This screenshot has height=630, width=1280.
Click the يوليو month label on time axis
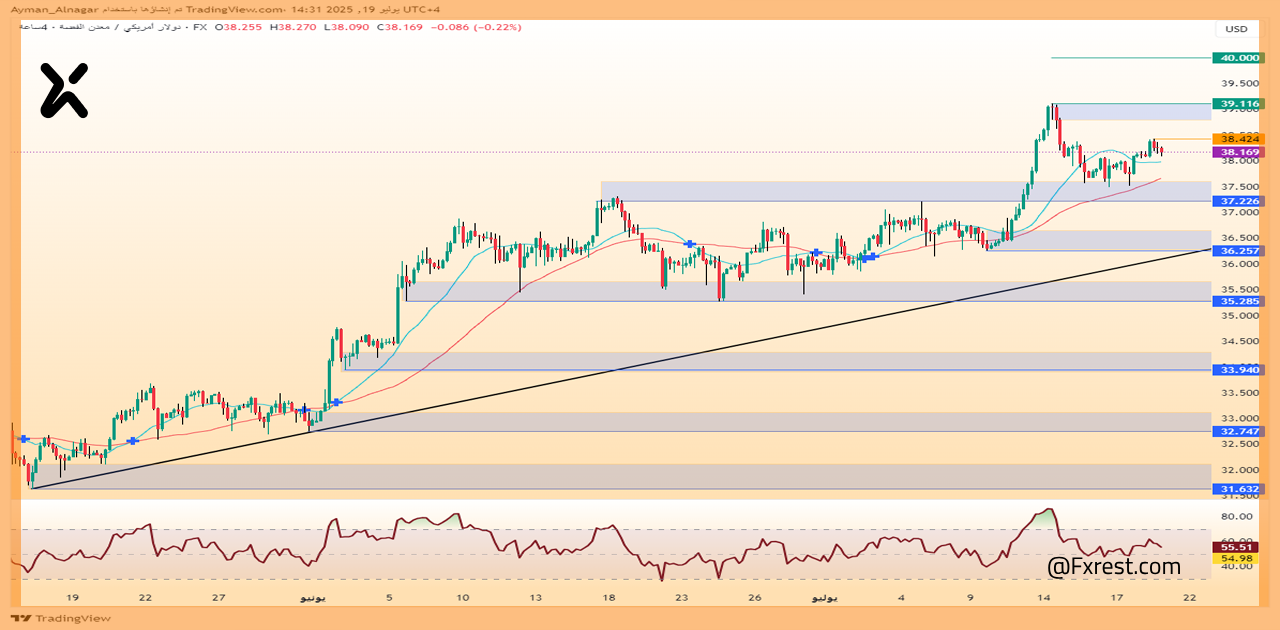(827, 597)
